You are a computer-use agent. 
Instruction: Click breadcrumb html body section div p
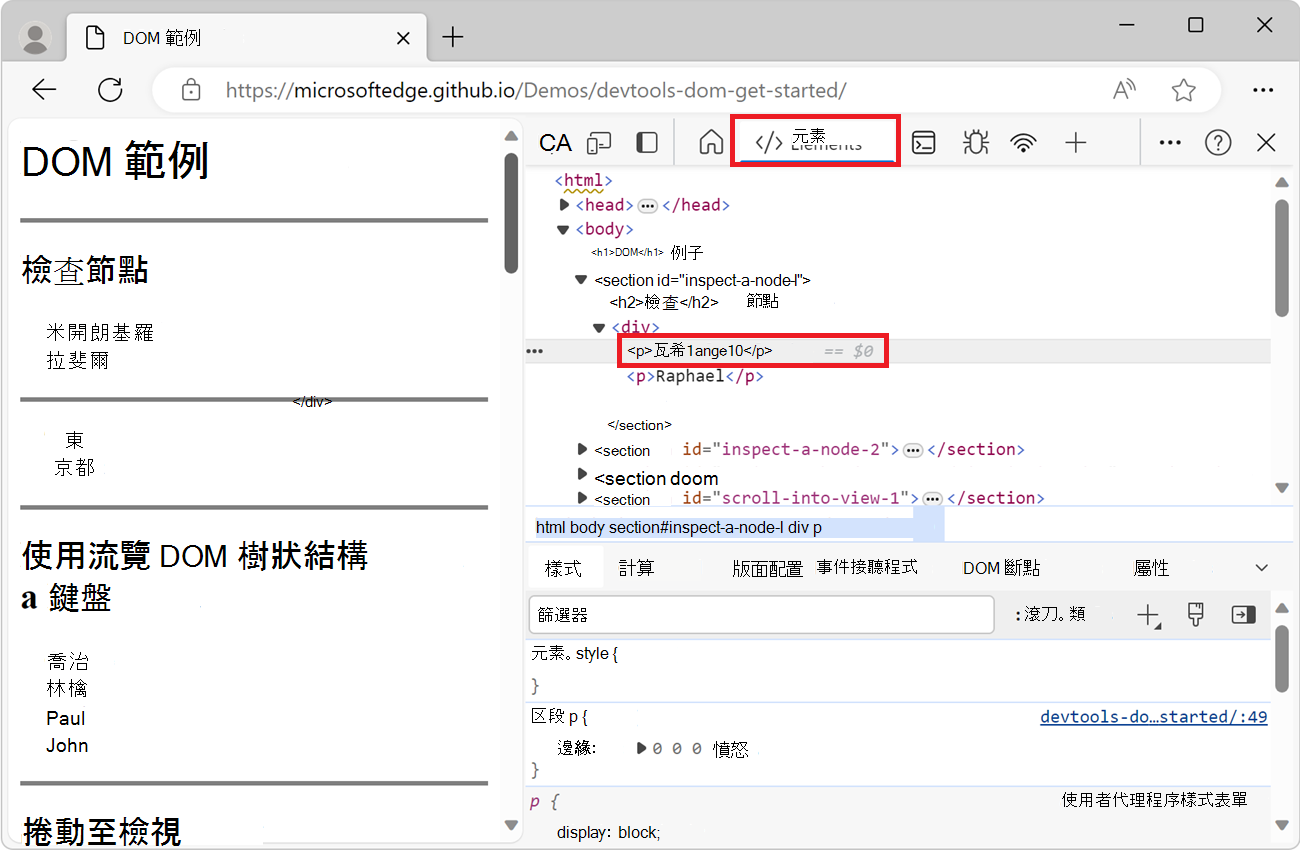coord(679,527)
